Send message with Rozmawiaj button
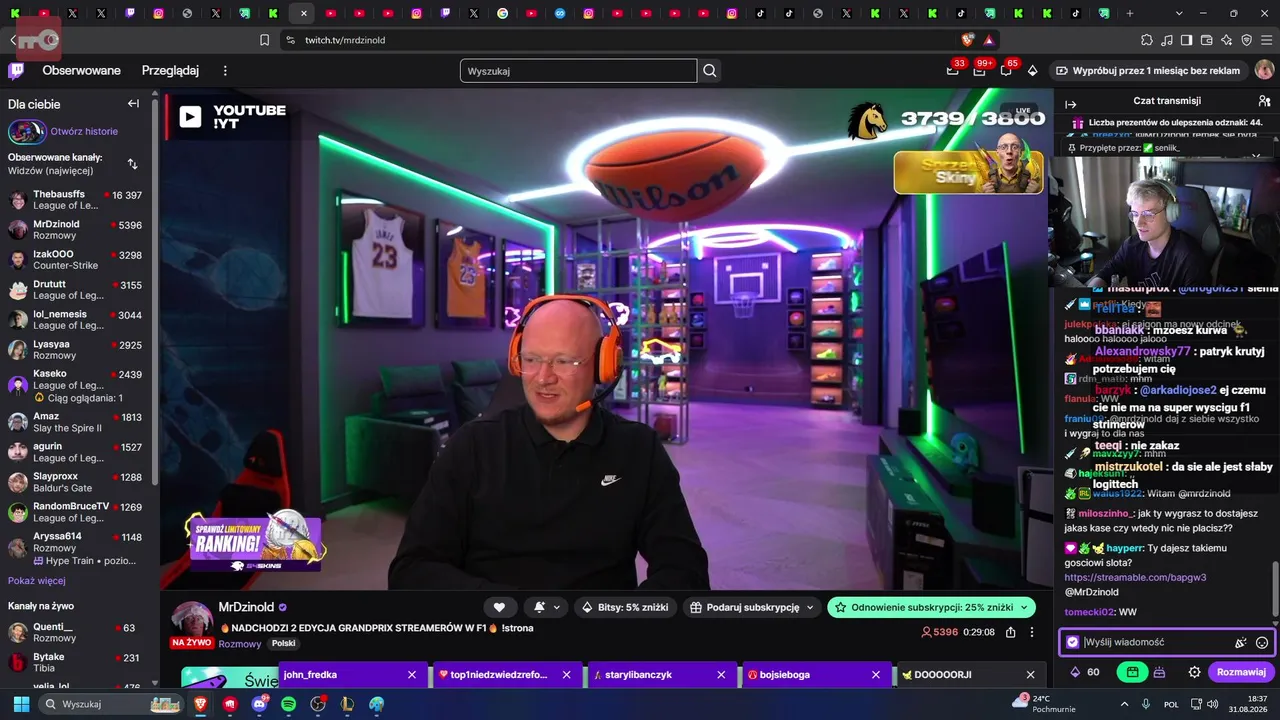Screen dimensions: 1280x720 1241,672
